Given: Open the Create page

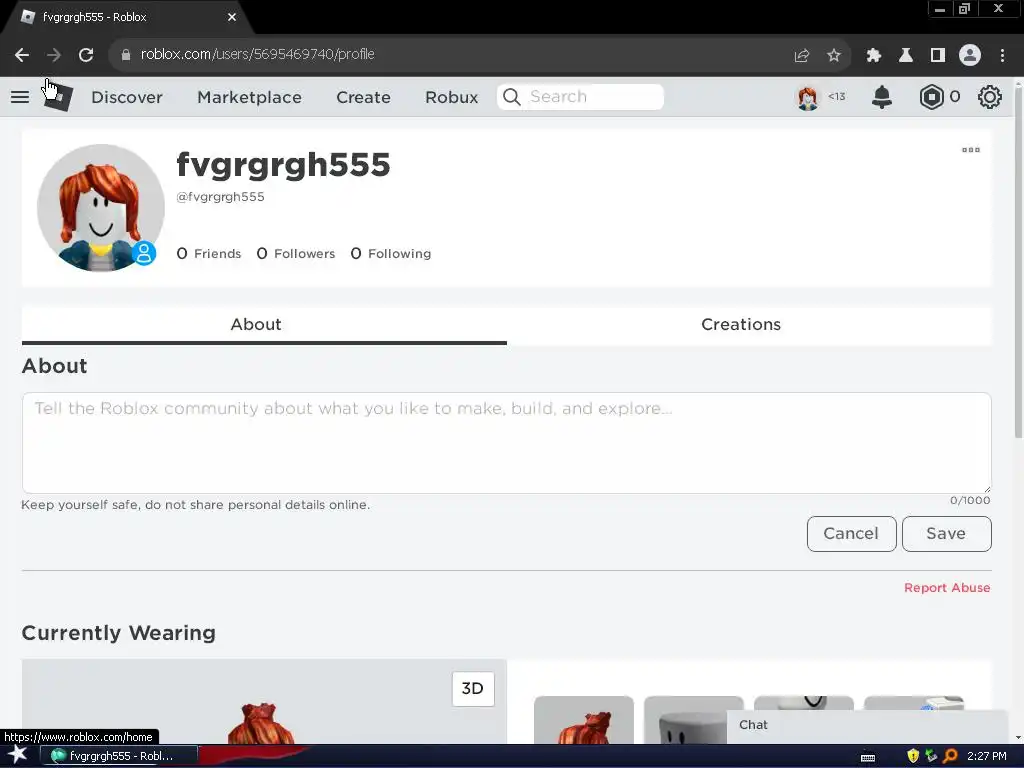Looking at the screenshot, I should (x=363, y=97).
